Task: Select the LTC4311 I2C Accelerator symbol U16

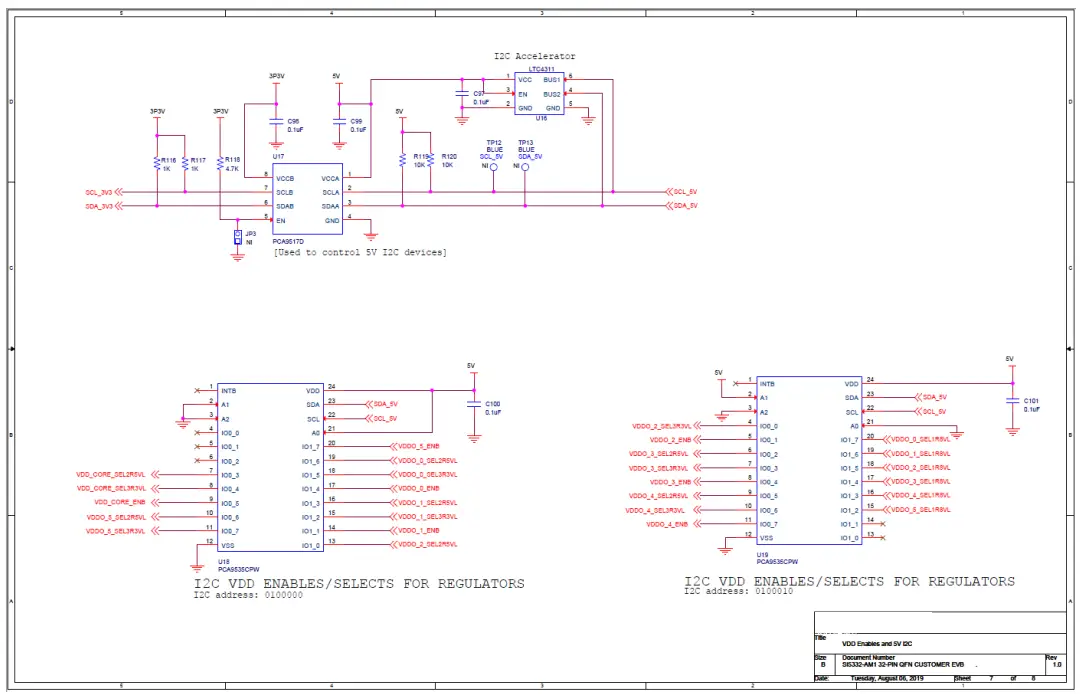Action: click(539, 95)
